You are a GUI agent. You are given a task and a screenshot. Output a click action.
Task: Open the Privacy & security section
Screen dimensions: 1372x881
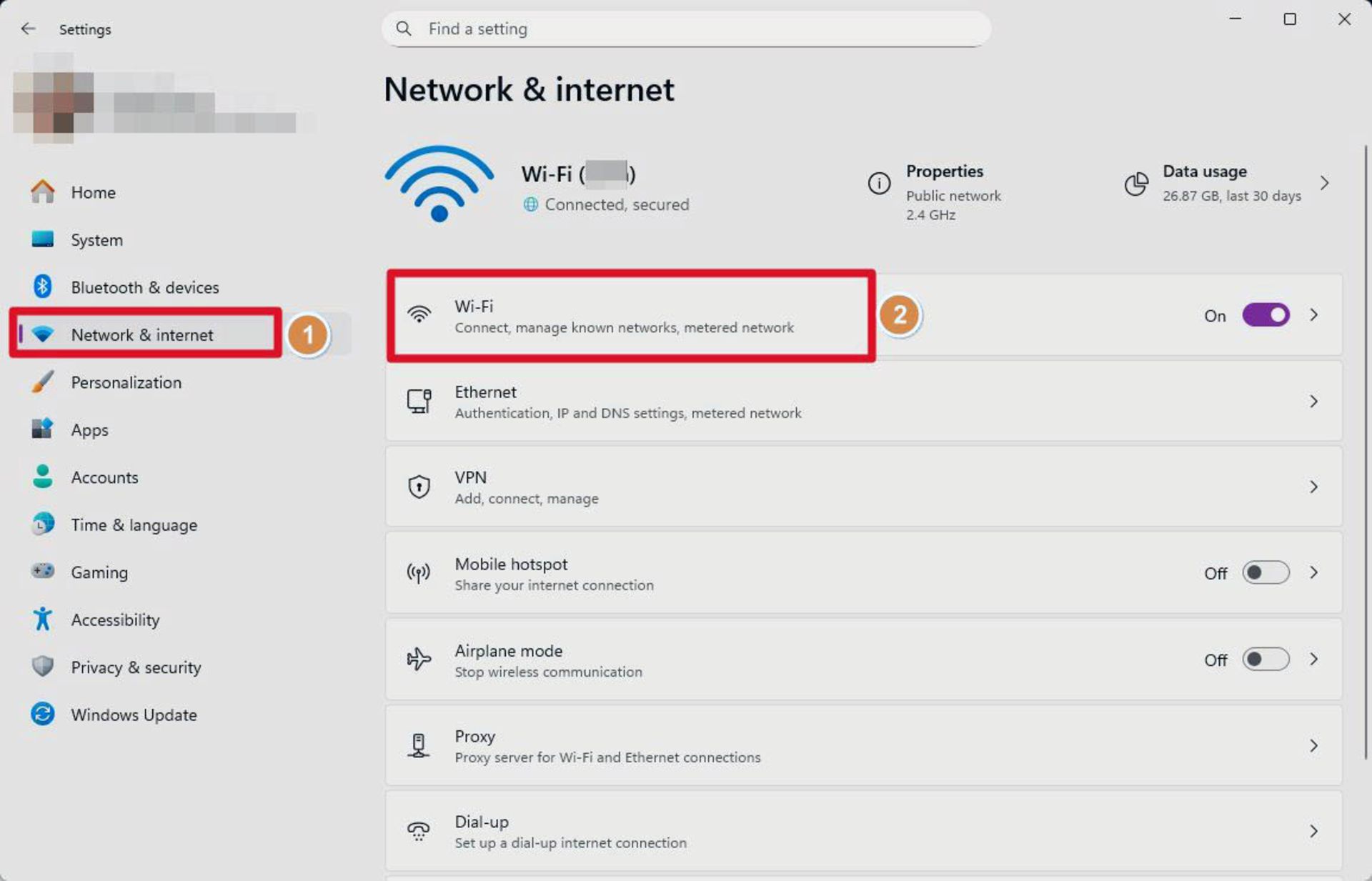(x=136, y=667)
